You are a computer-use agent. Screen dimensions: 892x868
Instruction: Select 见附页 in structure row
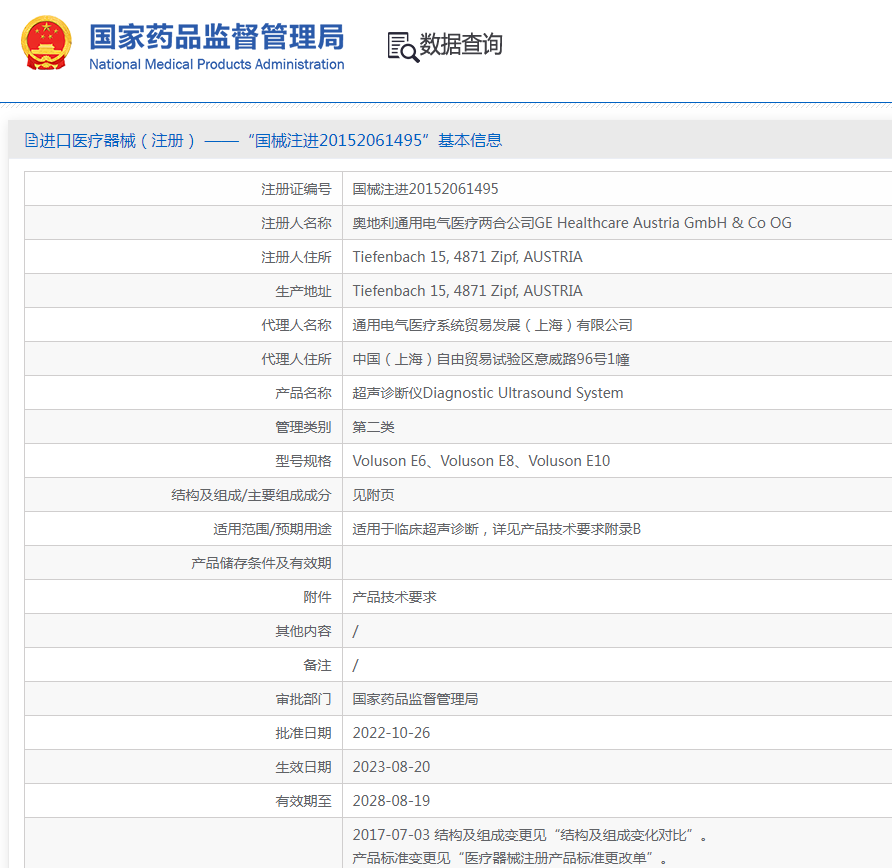pyautogui.click(x=373, y=495)
